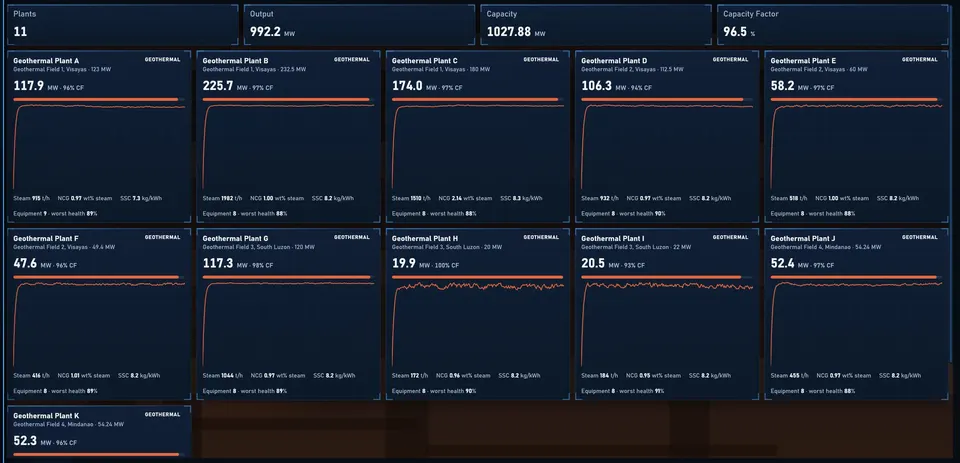This screenshot has height=463, width=960.
Task: Click the 47.6 MW output value
Action: (x=26, y=264)
